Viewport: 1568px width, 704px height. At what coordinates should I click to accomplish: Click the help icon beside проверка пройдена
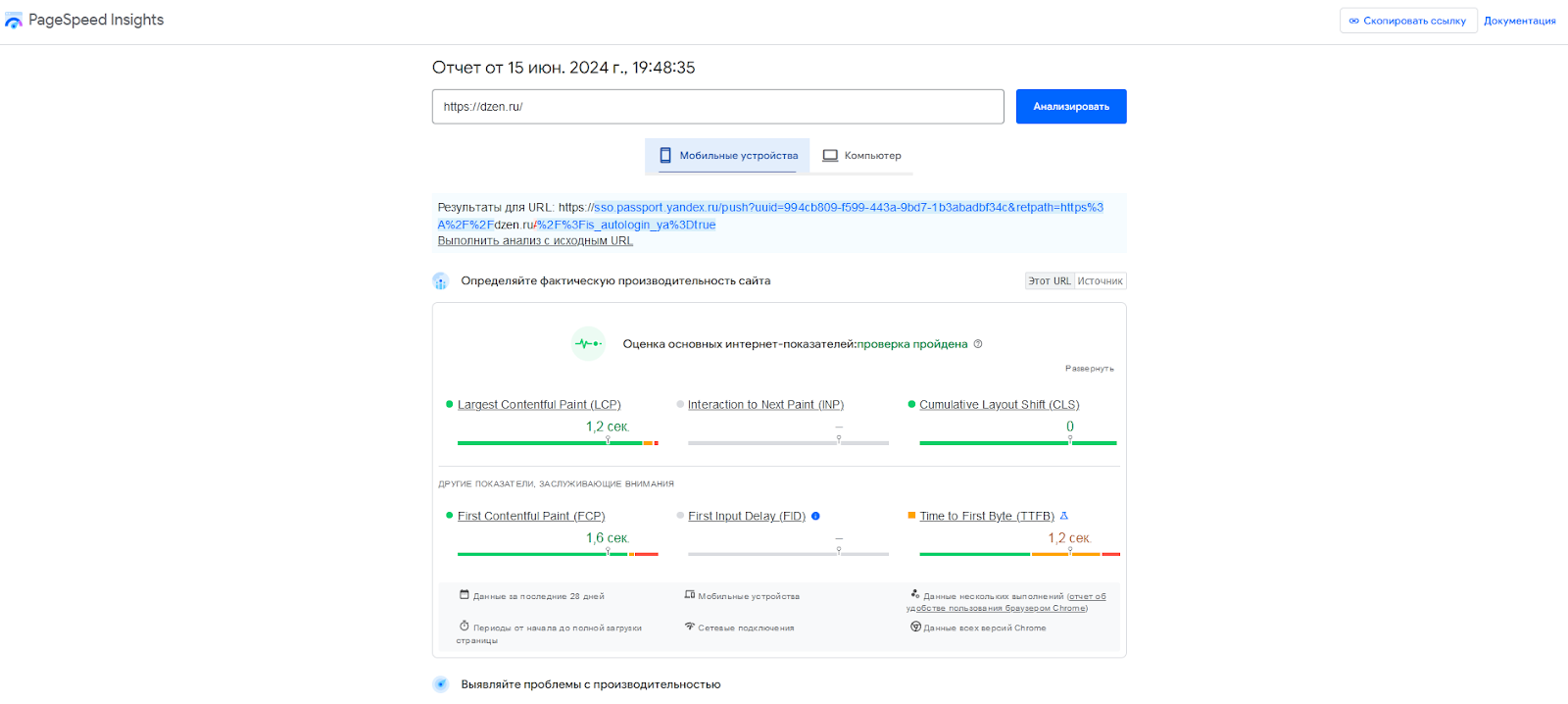coord(978,344)
